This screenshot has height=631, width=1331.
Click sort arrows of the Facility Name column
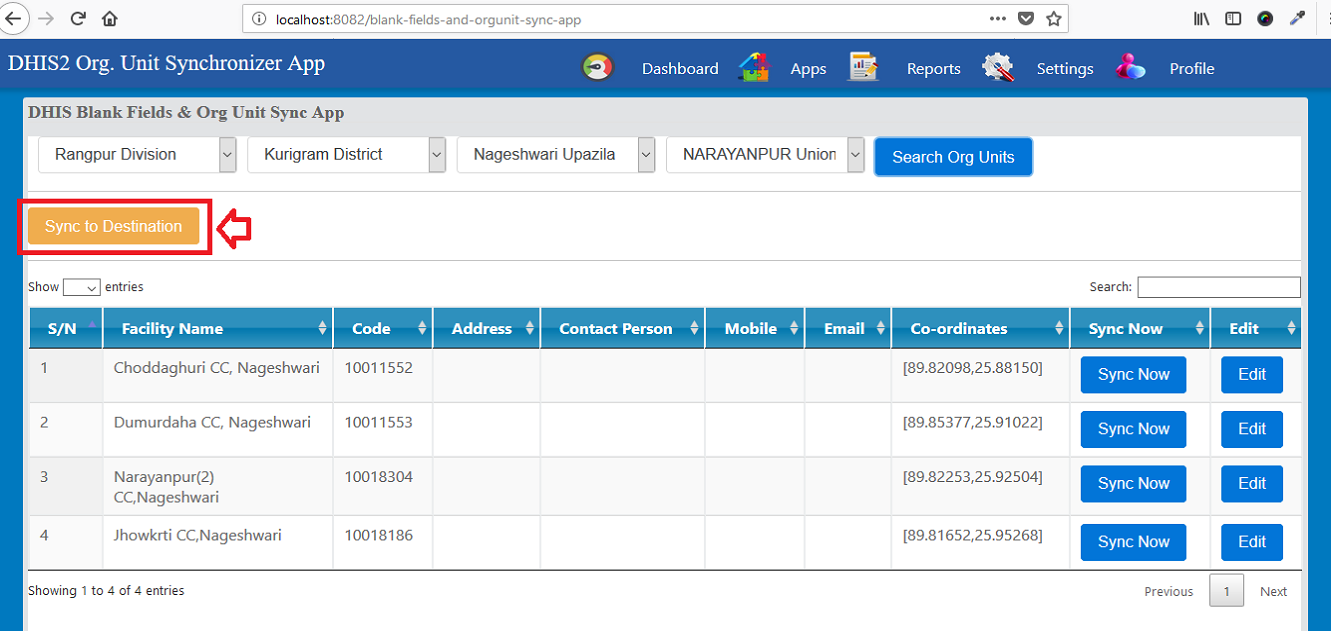click(x=322, y=328)
